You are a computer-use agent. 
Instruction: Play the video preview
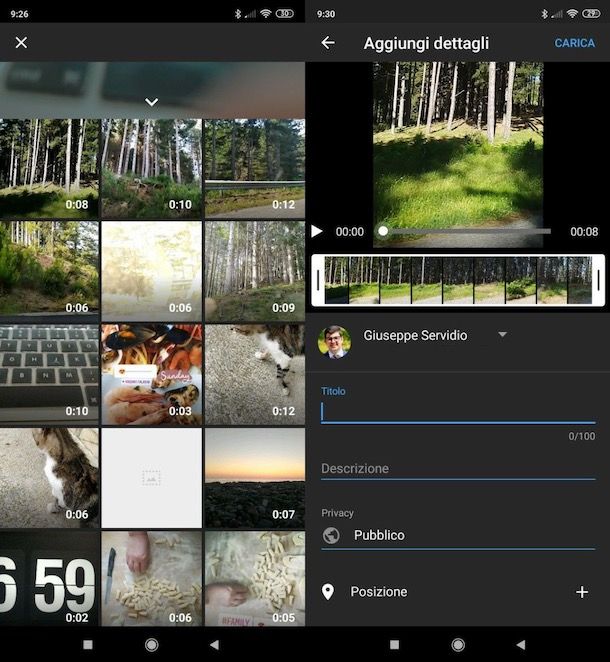(x=317, y=231)
